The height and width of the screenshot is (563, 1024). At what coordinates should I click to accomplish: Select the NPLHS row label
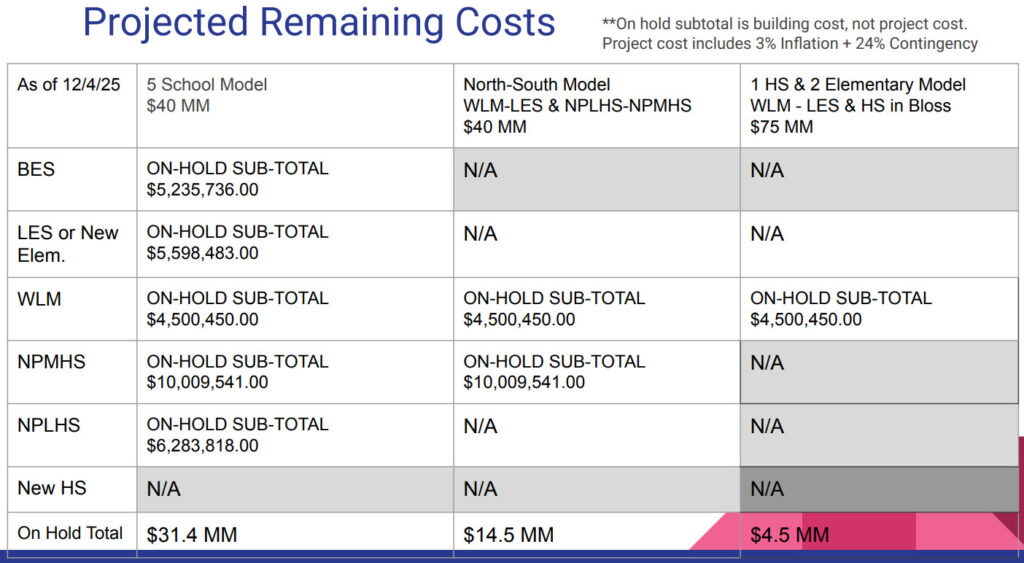pos(48,425)
